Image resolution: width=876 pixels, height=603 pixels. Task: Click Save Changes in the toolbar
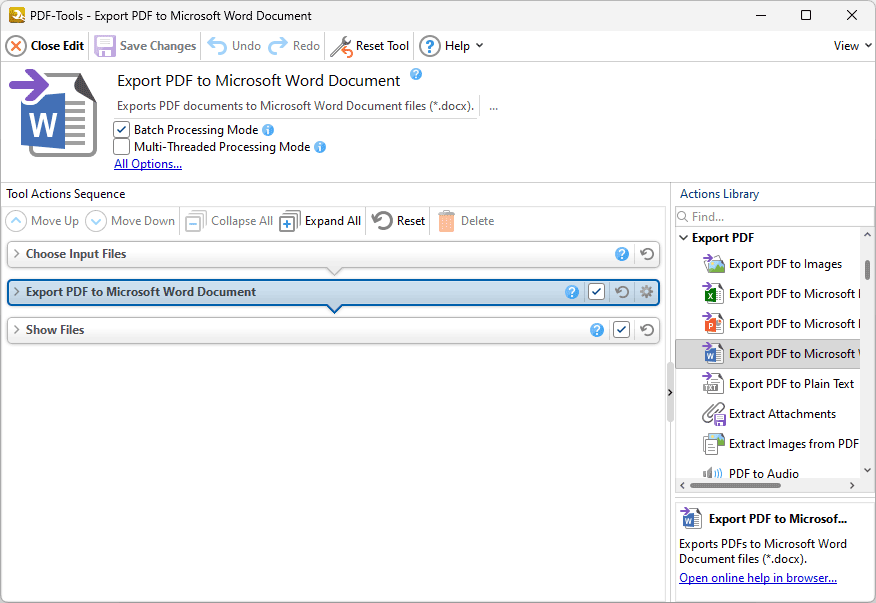point(145,46)
